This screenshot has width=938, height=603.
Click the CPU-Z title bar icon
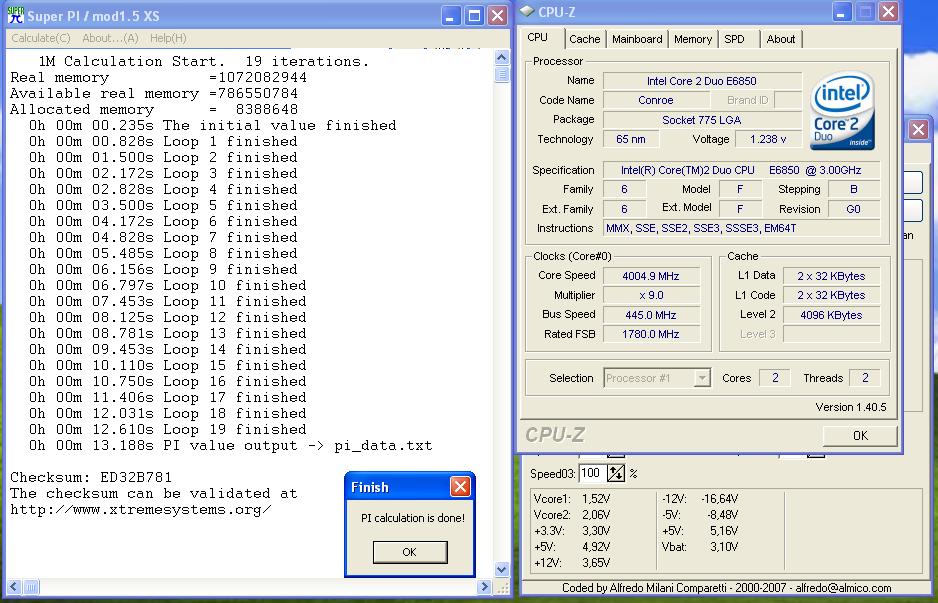pyautogui.click(x=527, y=11)
